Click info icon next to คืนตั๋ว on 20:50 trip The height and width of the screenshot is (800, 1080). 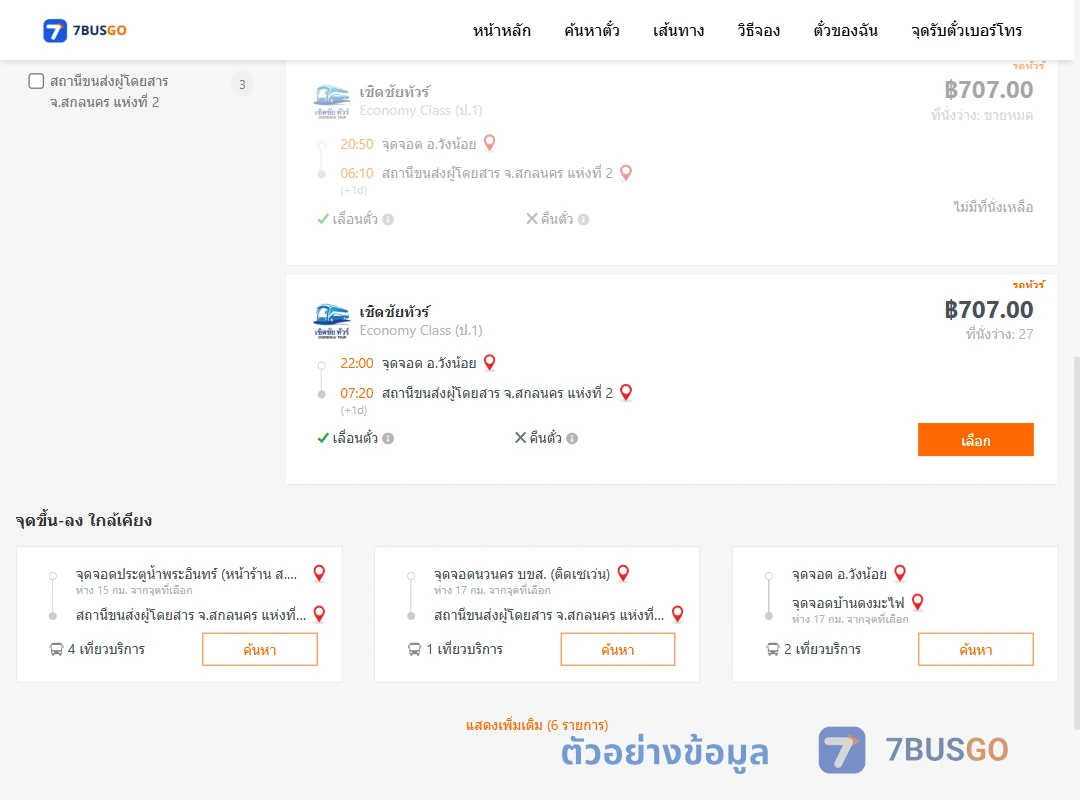583,219
